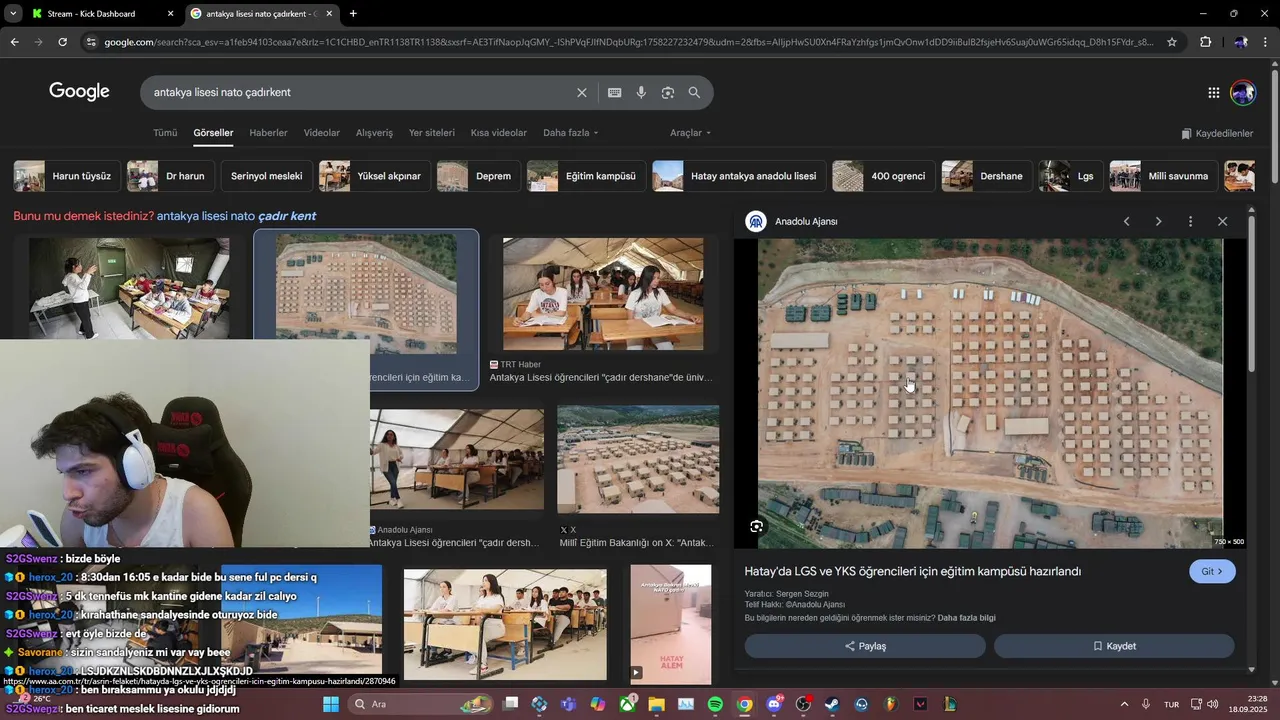Start voice search with microphone

(x=641, y=92)
